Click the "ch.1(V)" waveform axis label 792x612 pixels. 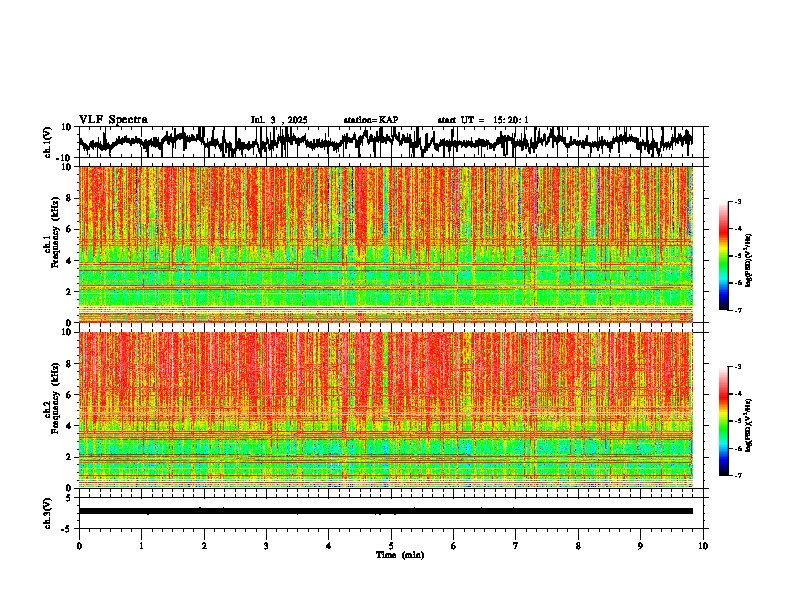[x=48, y=142]
